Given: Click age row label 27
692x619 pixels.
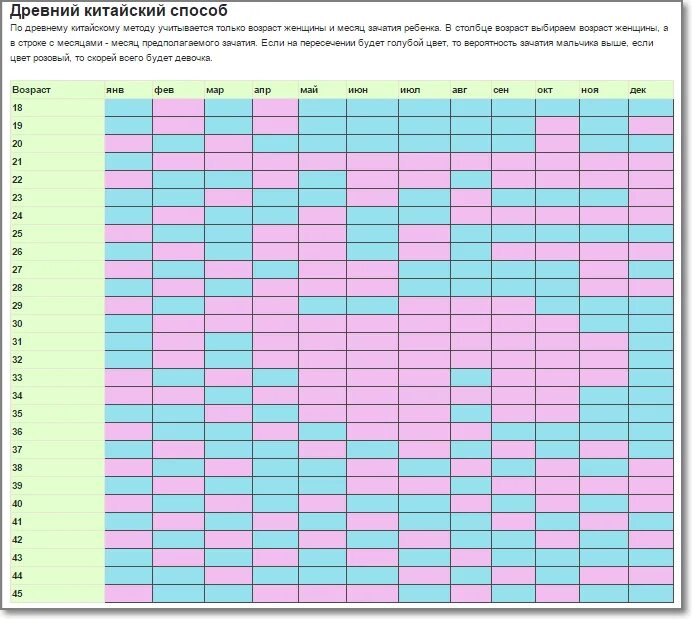Looking at the screenshot, I should click(17, 270).
